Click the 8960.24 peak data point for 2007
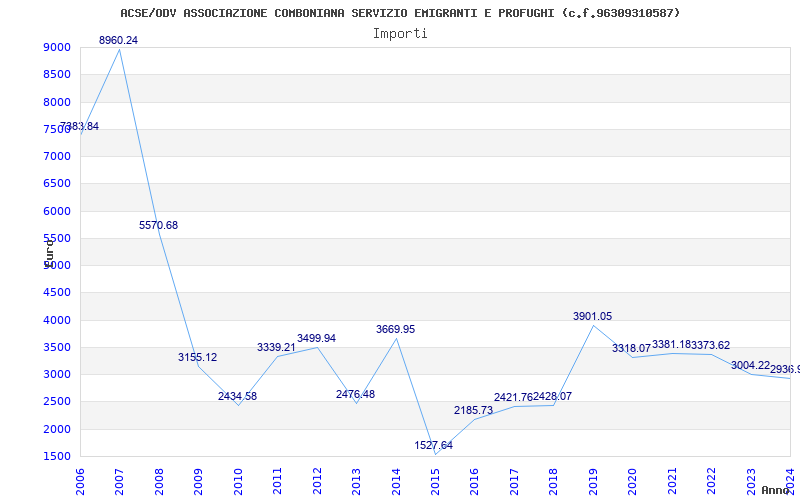800x500 pixels. click(x=120, y=49)
